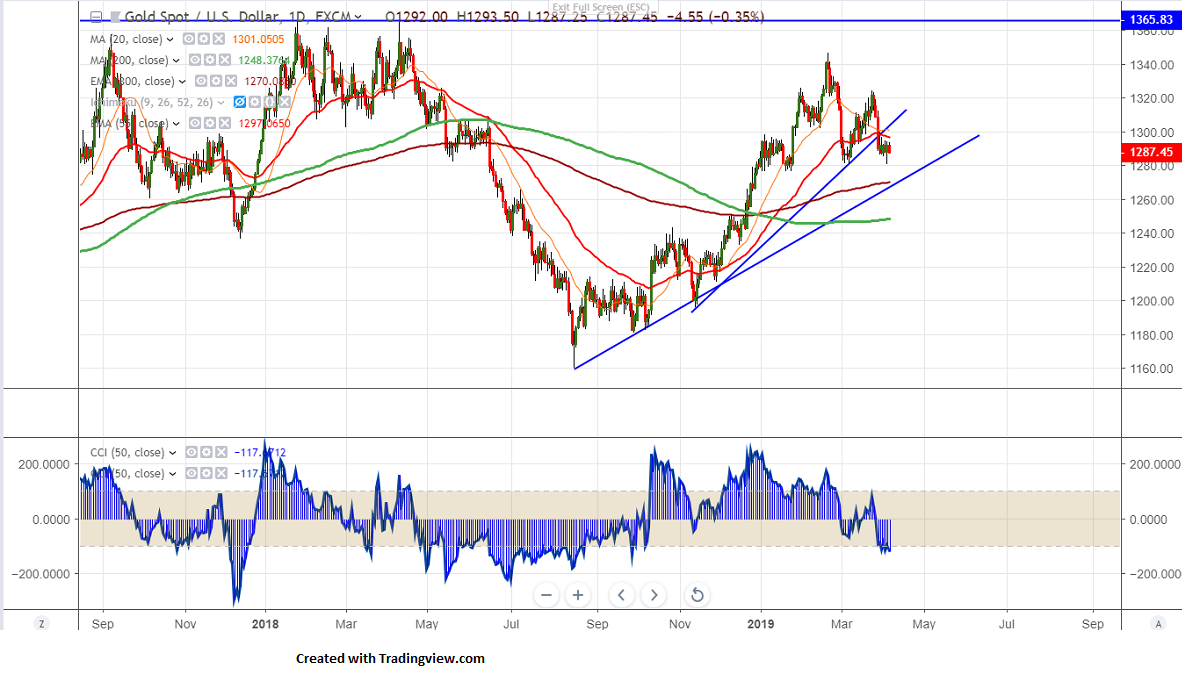Expand the EMA (55, close) indicator dropdown
1182x679 pixels.
[176, 124]
